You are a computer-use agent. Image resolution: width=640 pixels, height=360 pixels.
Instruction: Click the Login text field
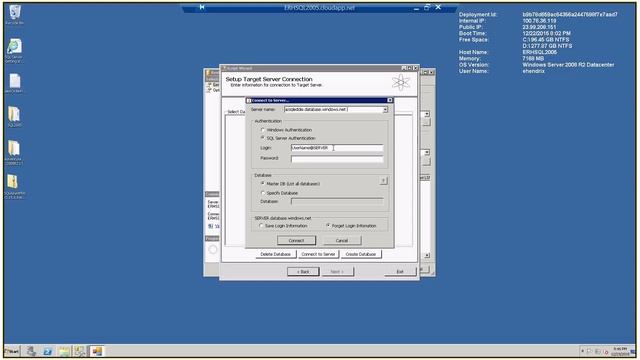coord(337,148)
